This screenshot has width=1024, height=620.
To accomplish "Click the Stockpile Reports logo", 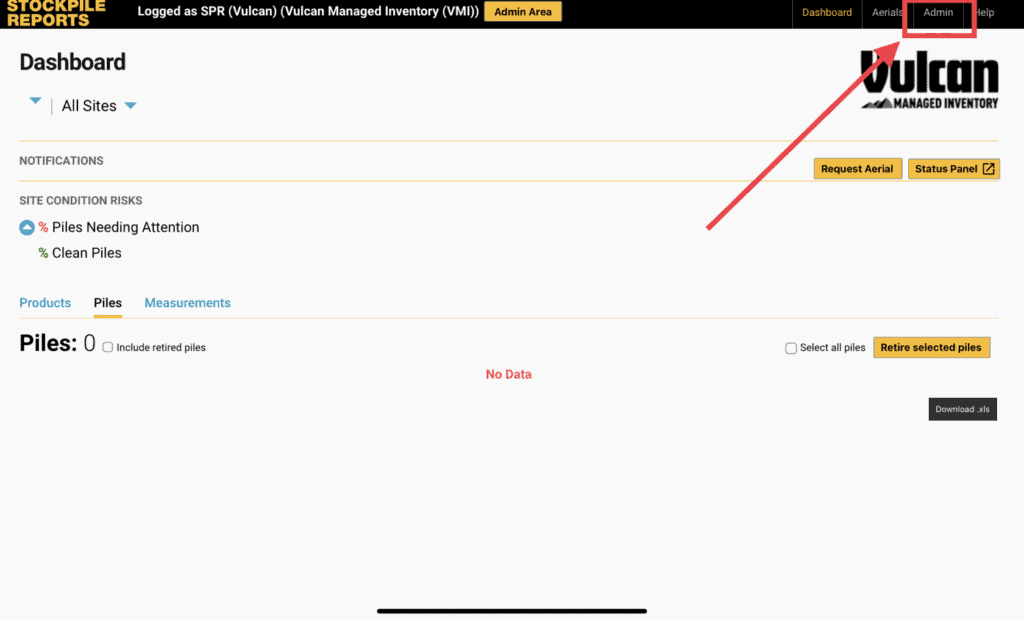I will point(55,12).
